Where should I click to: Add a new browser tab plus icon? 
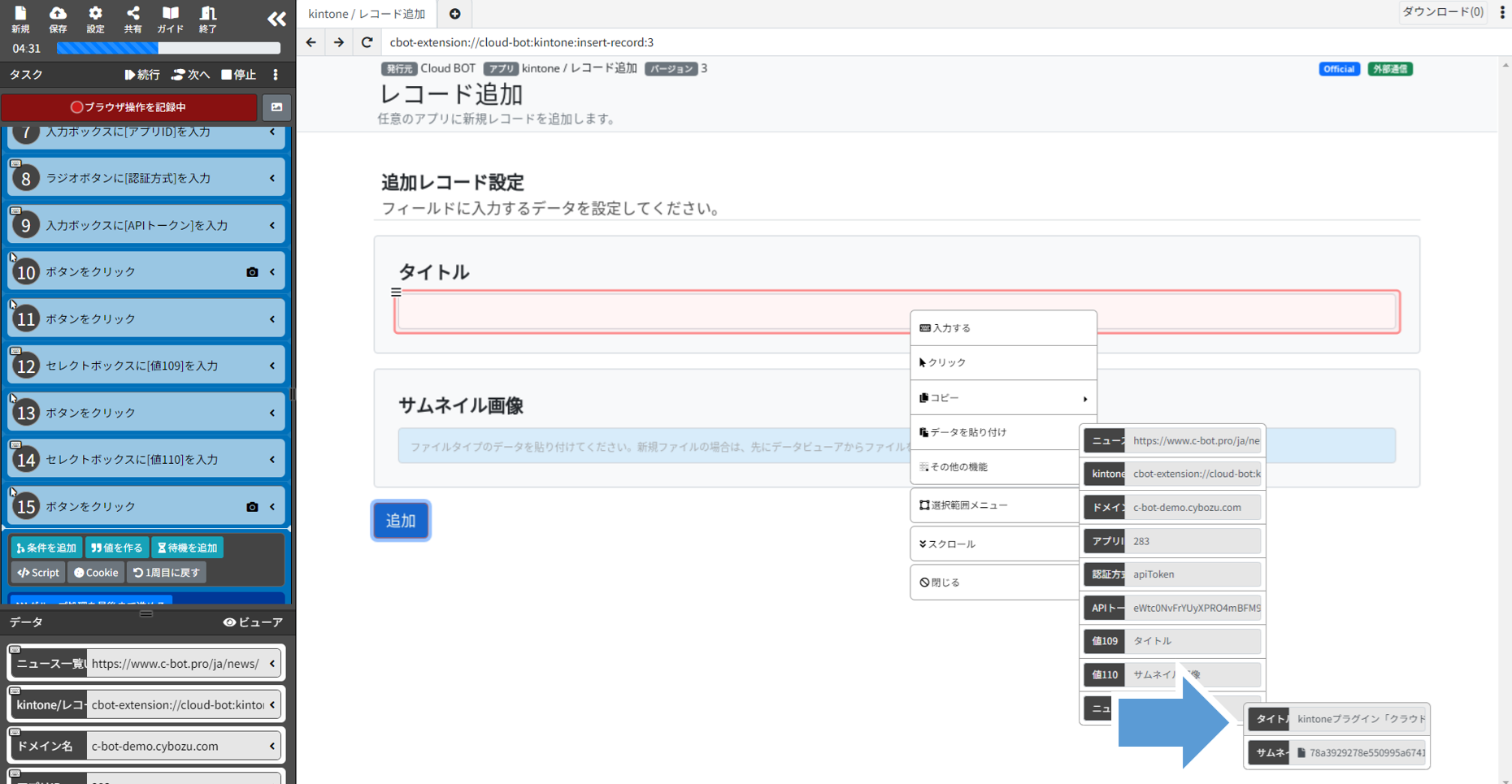pos(455,14)
